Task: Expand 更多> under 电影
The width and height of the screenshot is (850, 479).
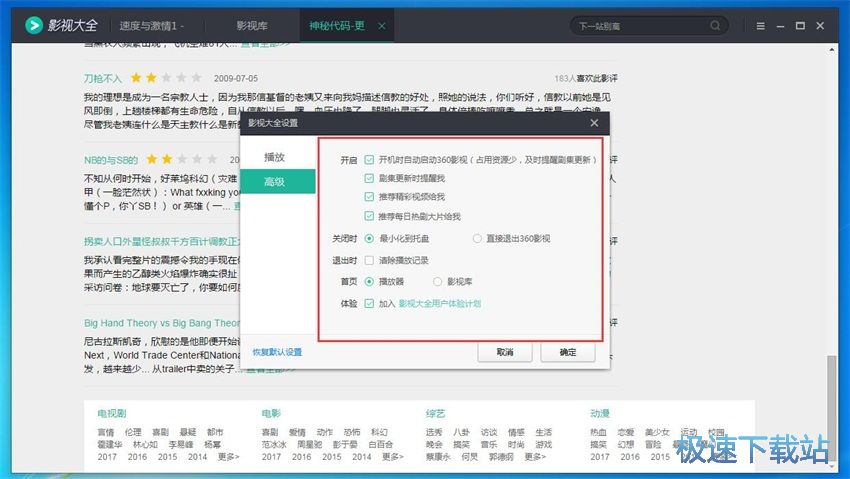Action: 392,457
